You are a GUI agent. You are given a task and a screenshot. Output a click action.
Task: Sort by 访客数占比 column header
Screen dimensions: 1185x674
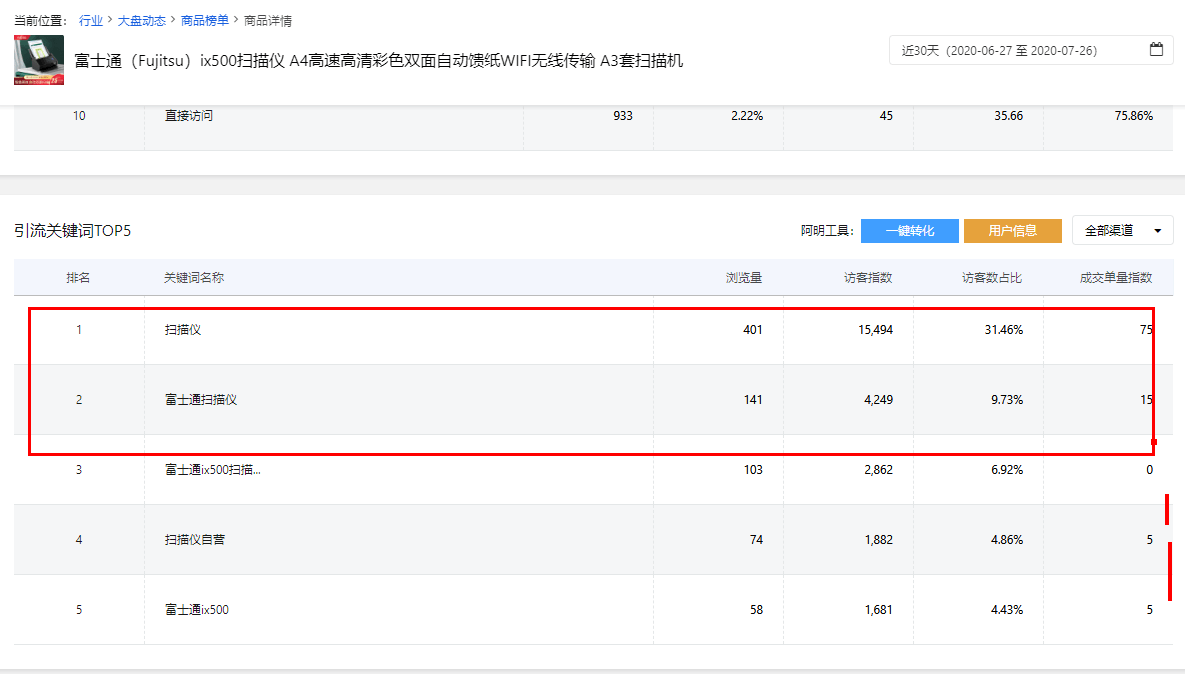click(x=992, y=277)
